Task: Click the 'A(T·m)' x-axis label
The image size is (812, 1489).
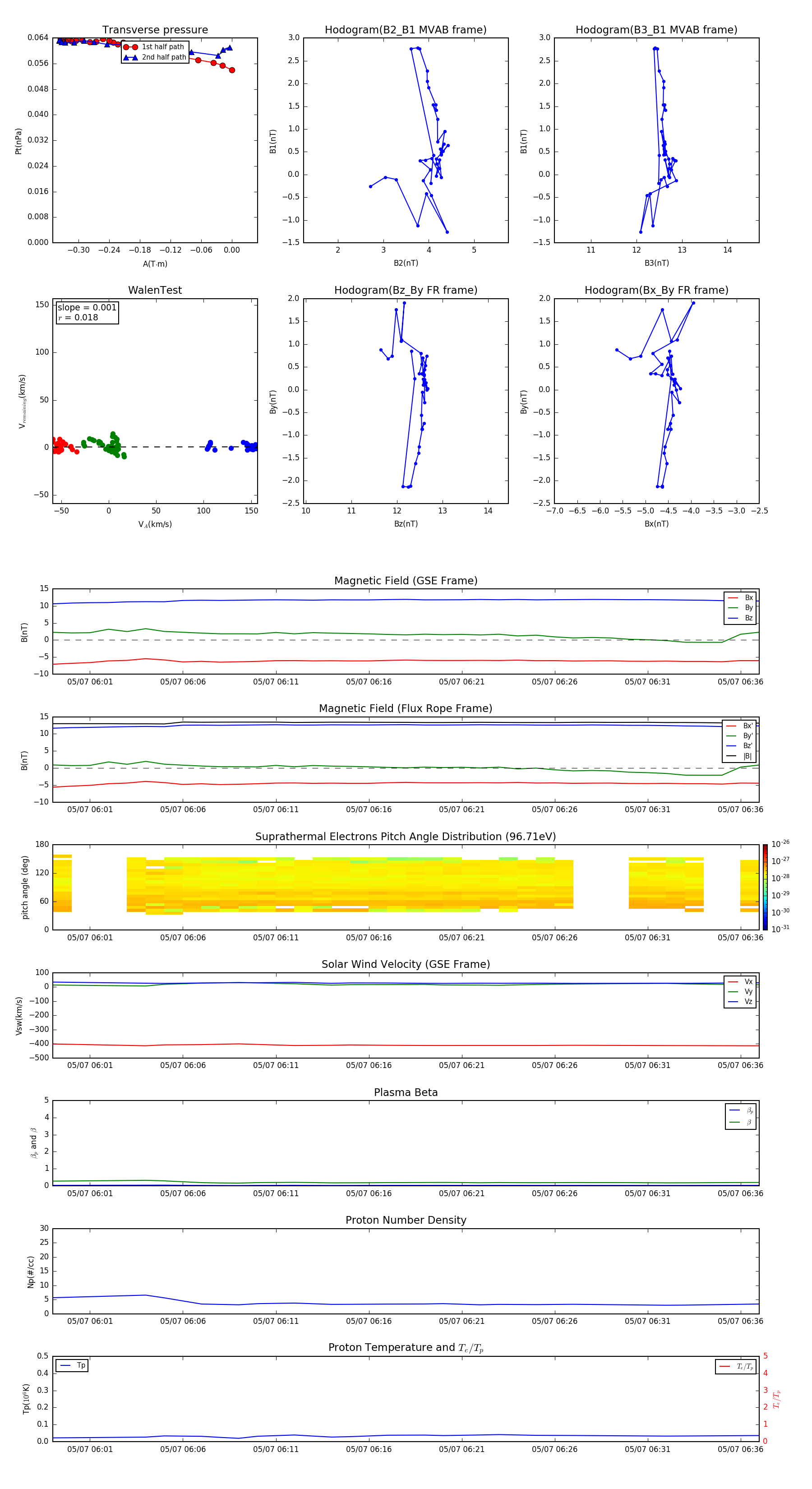Action: 155,264
